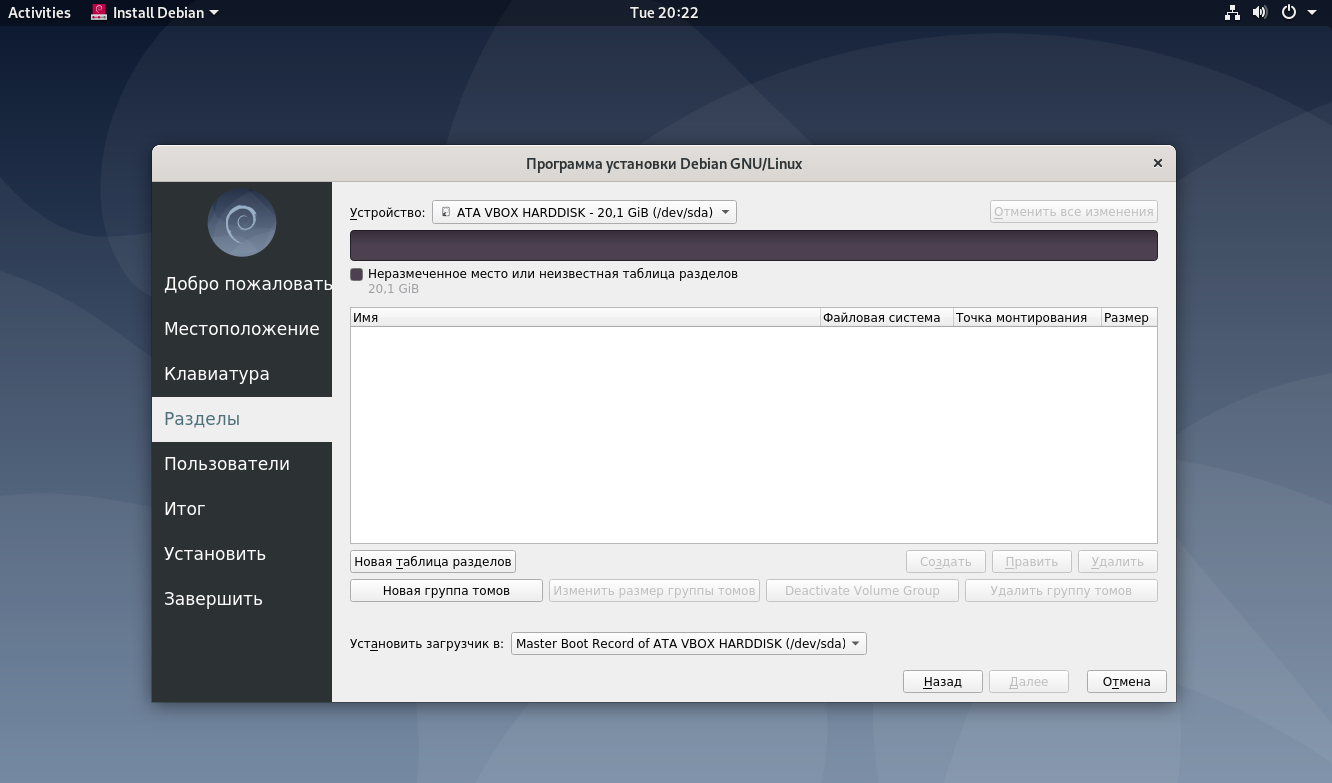Click Удалить группу томов button
The width and height of the screenshot is (1332, 783).
pyautogui.click(x=1061, y=590)
